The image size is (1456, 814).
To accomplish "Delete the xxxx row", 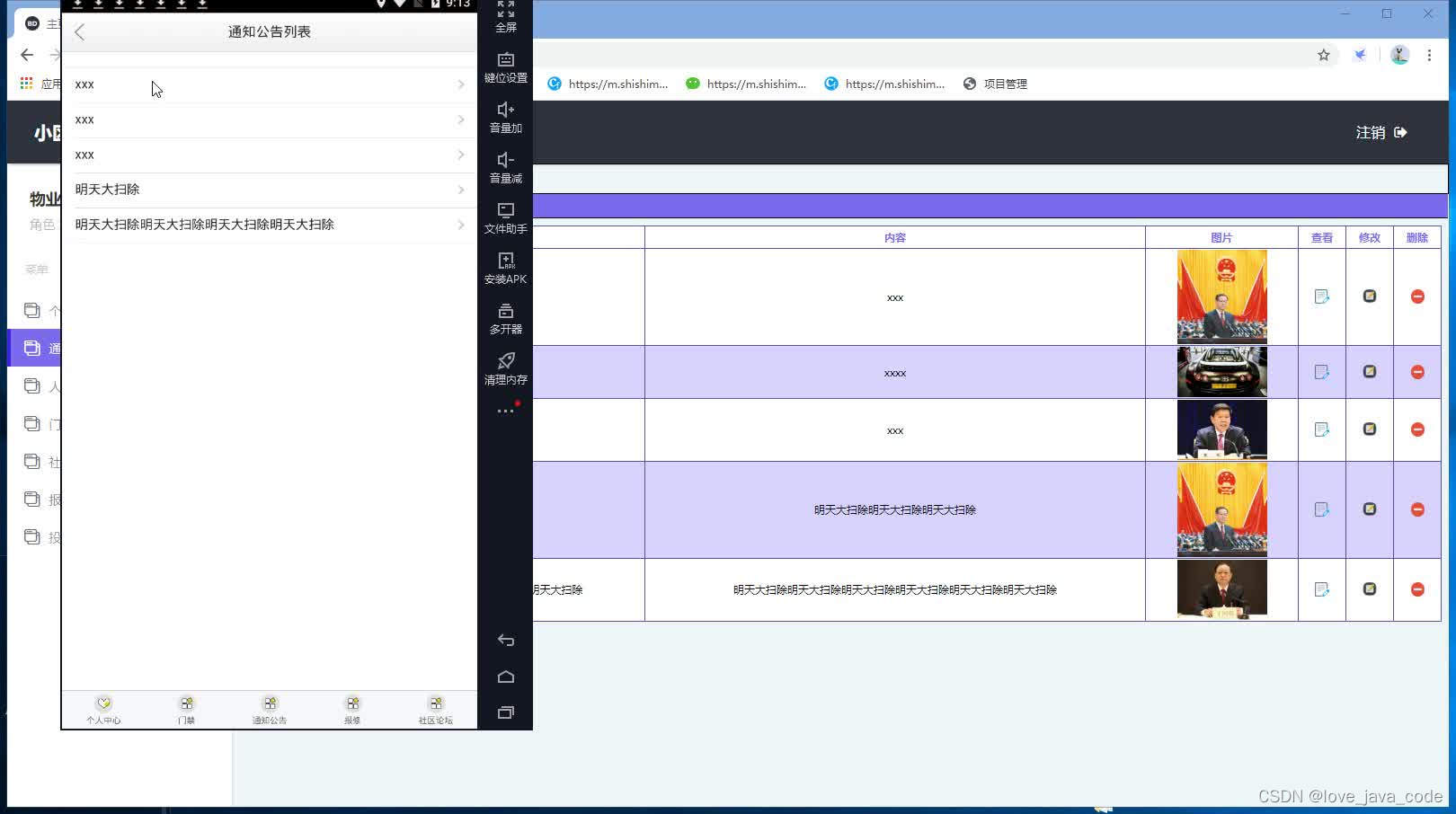I will point(1417,372).
